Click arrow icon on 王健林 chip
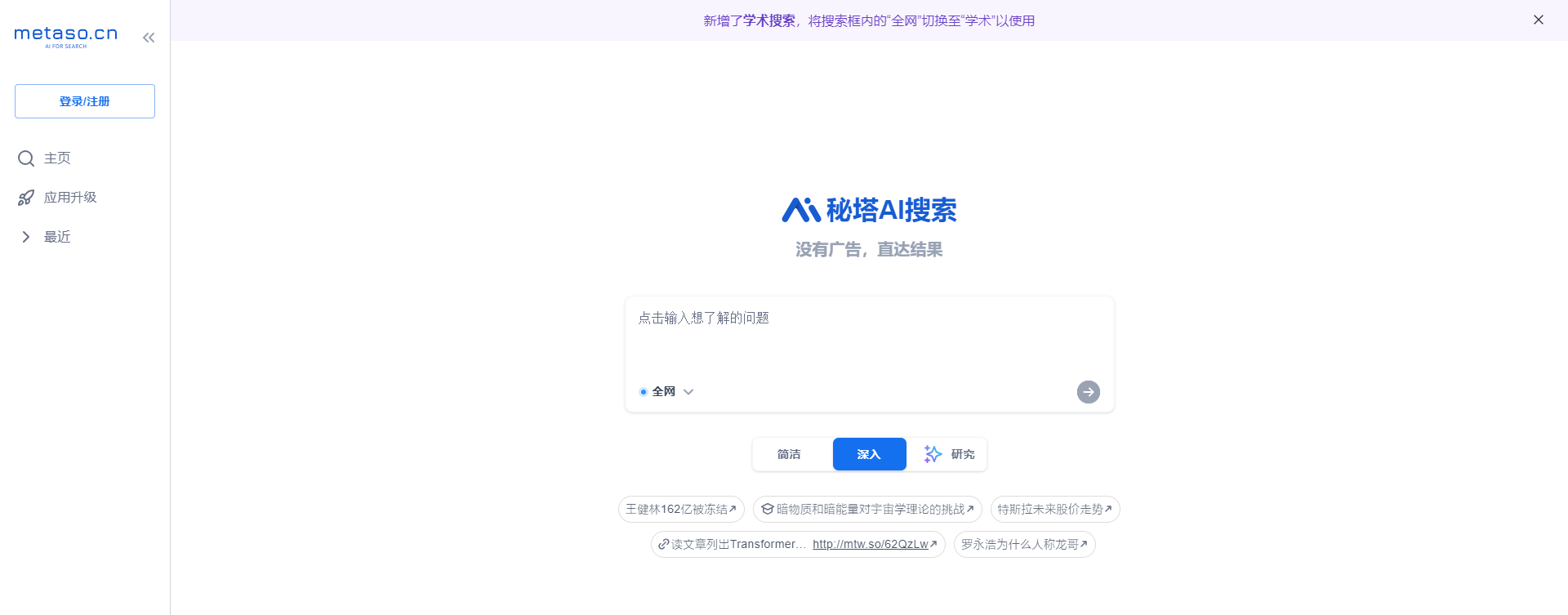This screenshot has width=1568, height=615. tap(733, 509)
